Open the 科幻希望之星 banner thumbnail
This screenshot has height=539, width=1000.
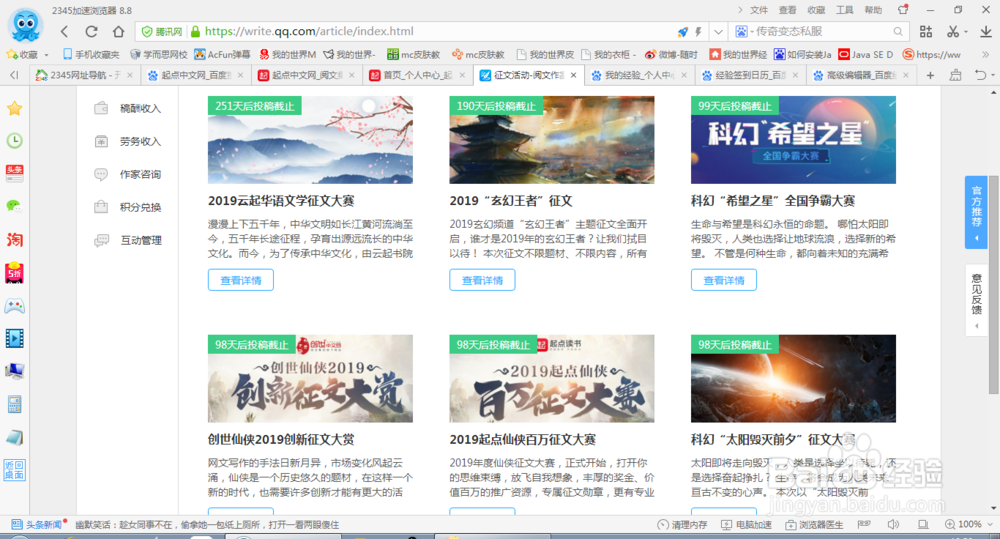pos(793,140)
